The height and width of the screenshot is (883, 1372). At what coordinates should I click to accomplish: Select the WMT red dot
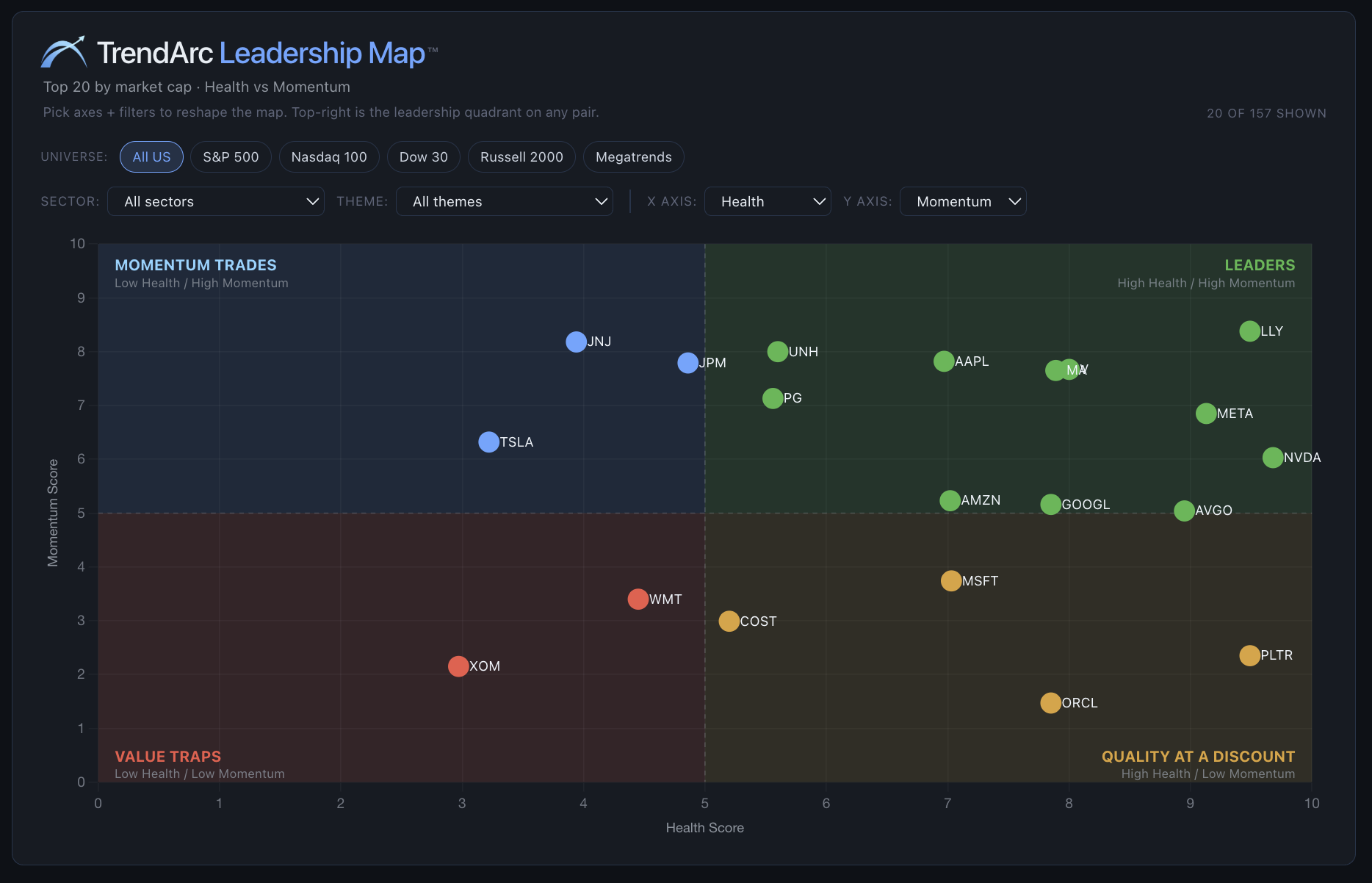tap(638, 599)
